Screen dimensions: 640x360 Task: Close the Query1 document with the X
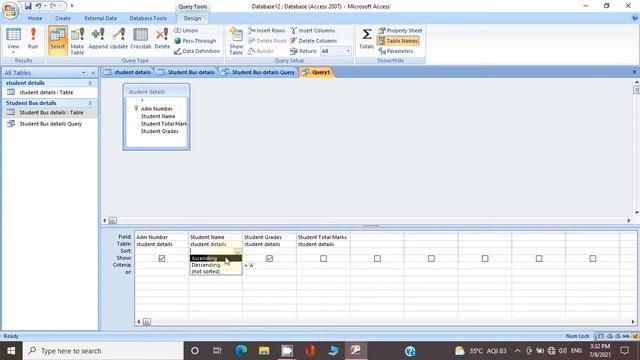pyautogui.click(x=634, y=72)
